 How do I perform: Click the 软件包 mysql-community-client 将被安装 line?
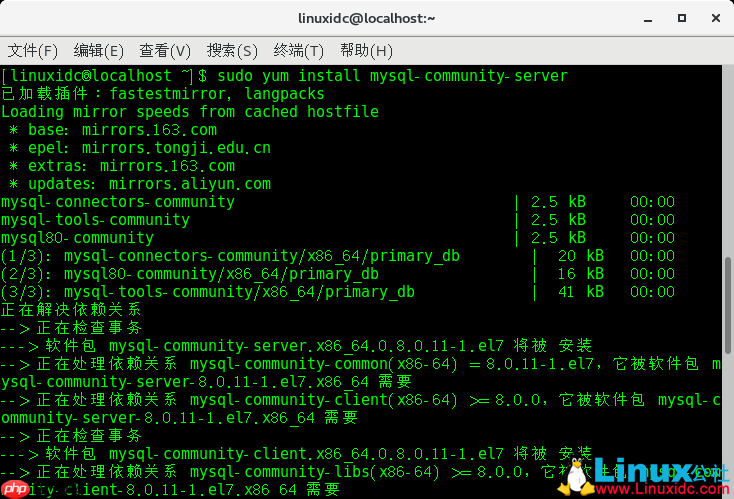coord(296,454)
